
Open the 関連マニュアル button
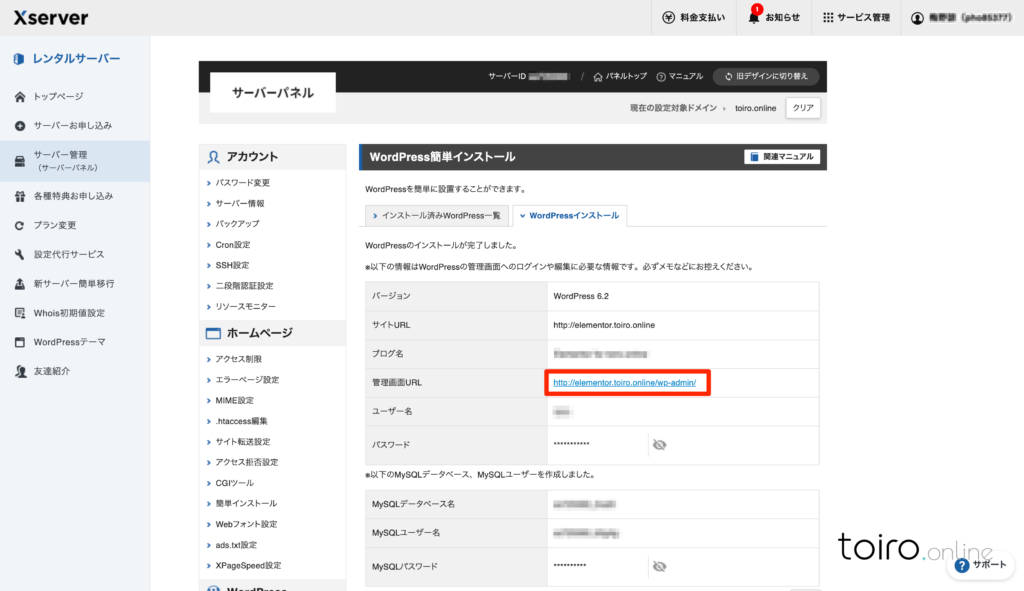(x=782, y=157)
